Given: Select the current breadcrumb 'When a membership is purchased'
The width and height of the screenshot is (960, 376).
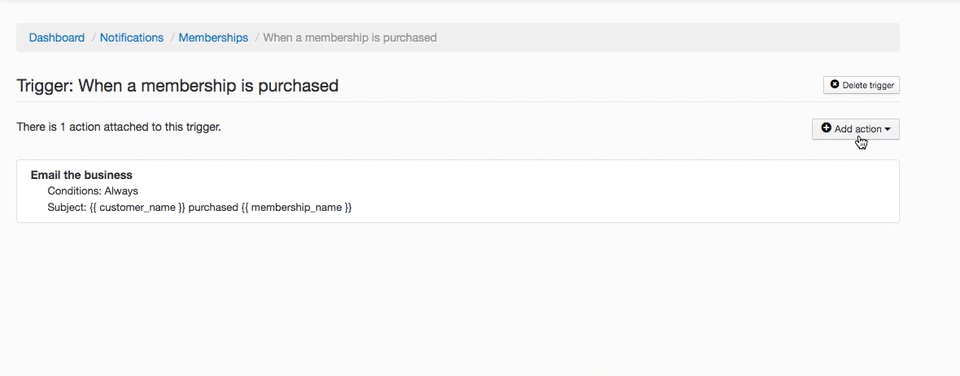Looking at the screenshot, I should pos(350,37).
